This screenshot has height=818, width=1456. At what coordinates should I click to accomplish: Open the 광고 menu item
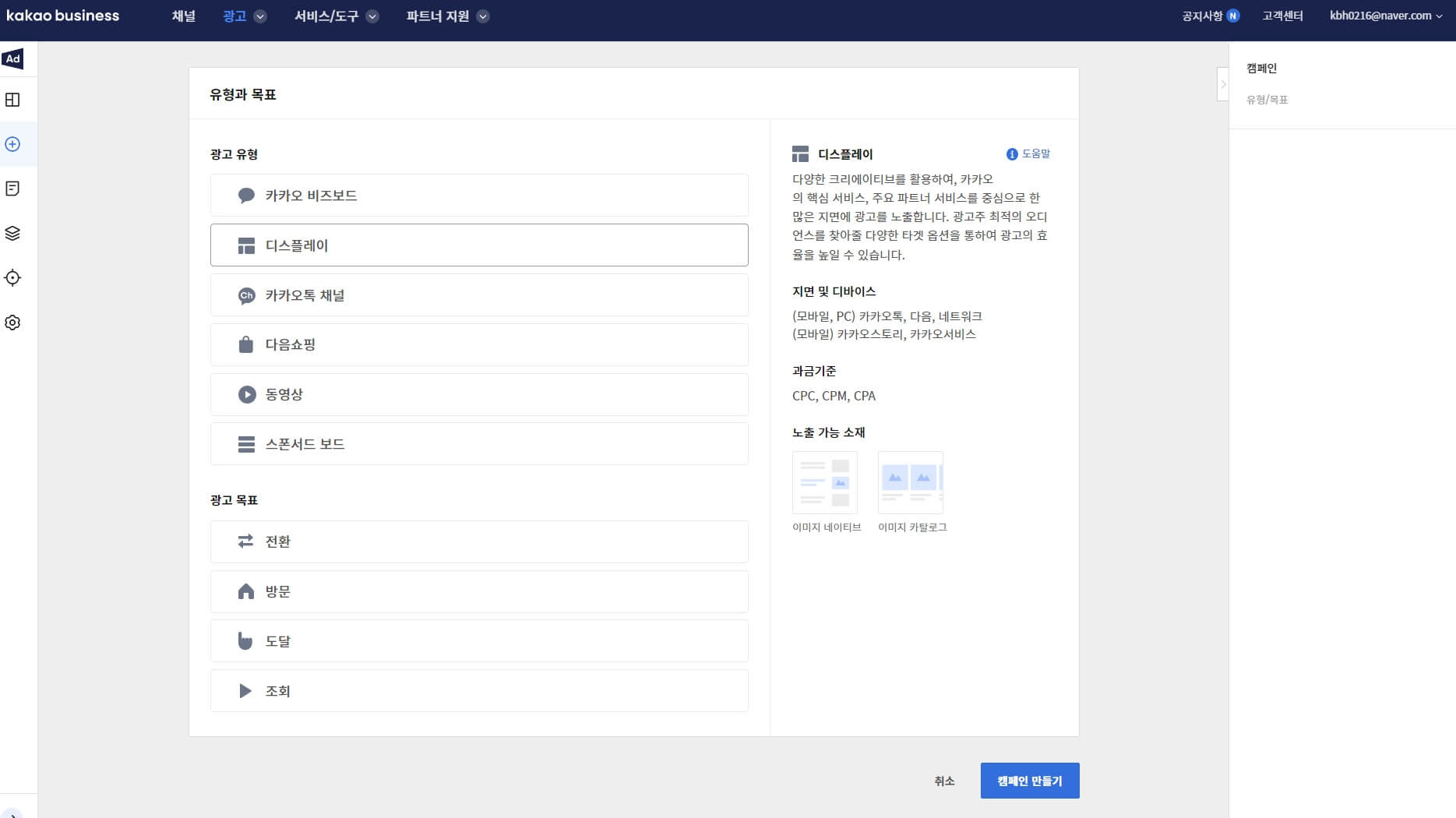(234, 16)
